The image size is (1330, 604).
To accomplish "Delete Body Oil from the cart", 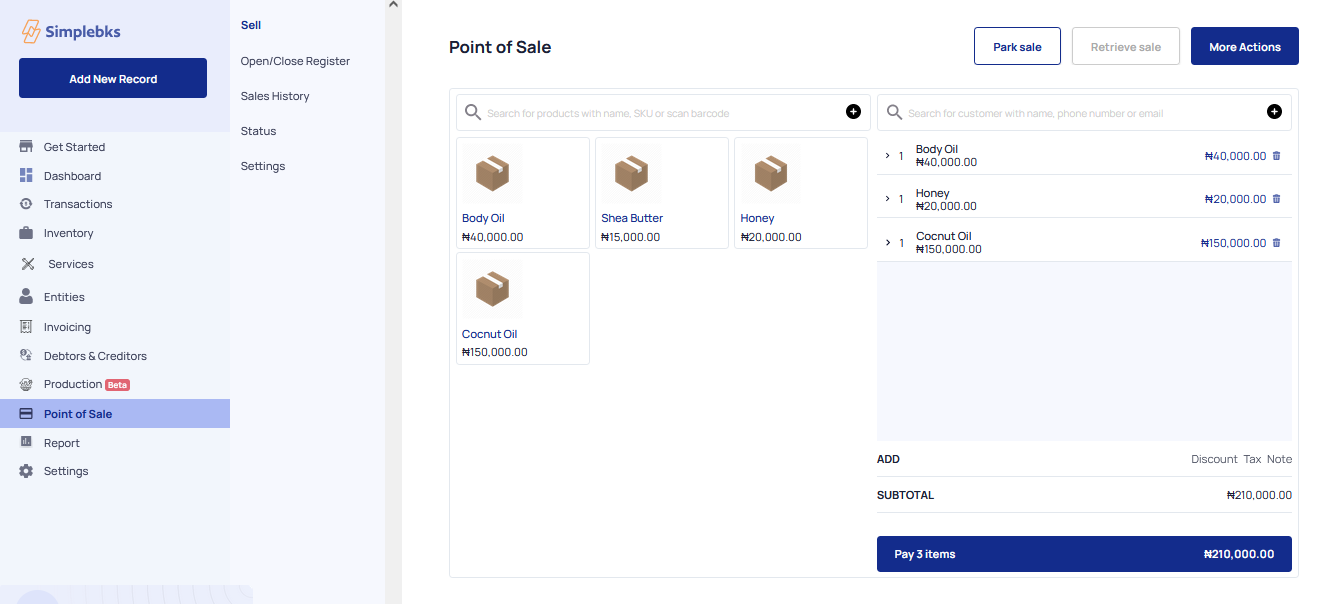I will pyautogui.click(x=1276, y=156).
